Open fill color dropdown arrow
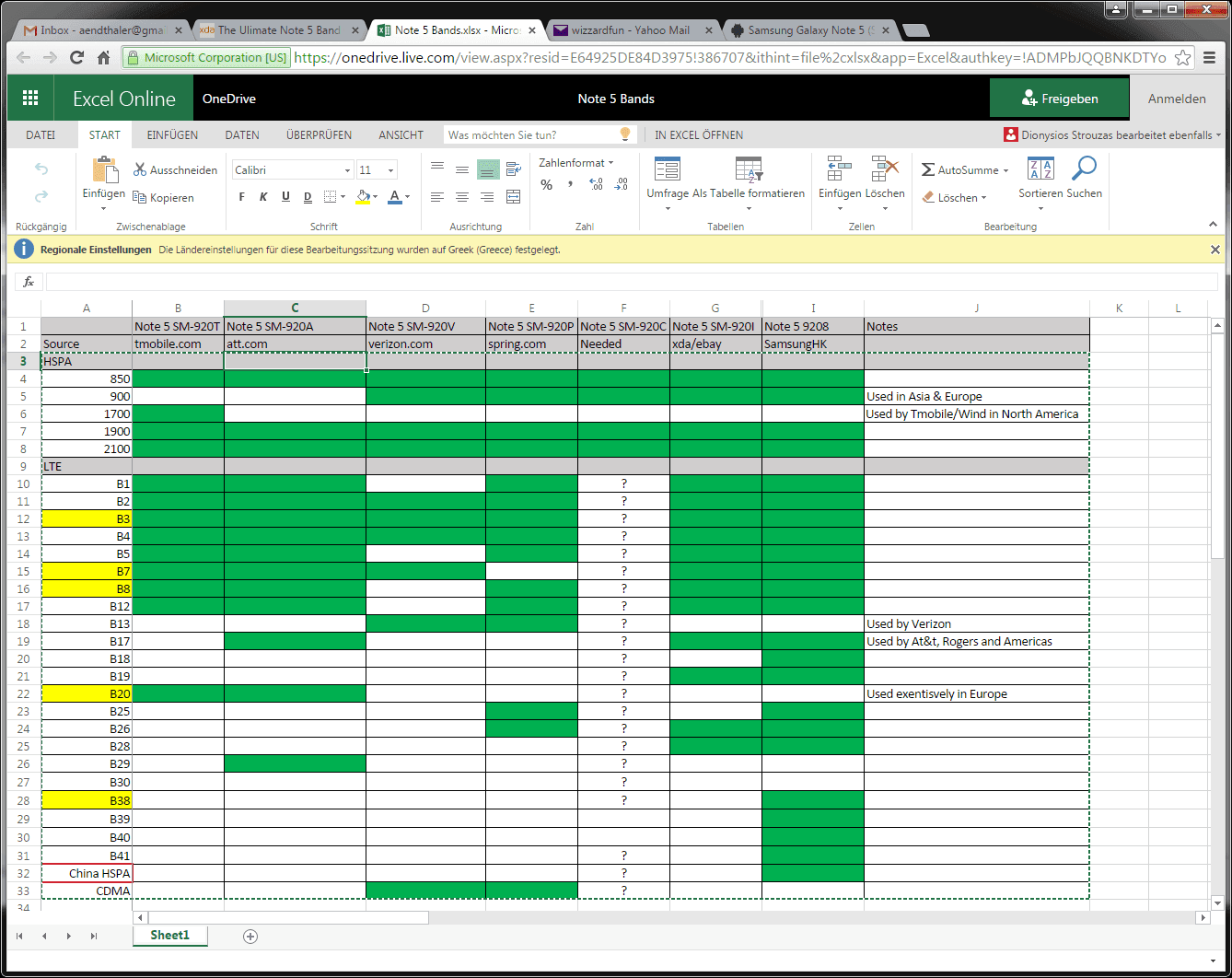This screenshot has width=1232, height=978. pos(377,196)
